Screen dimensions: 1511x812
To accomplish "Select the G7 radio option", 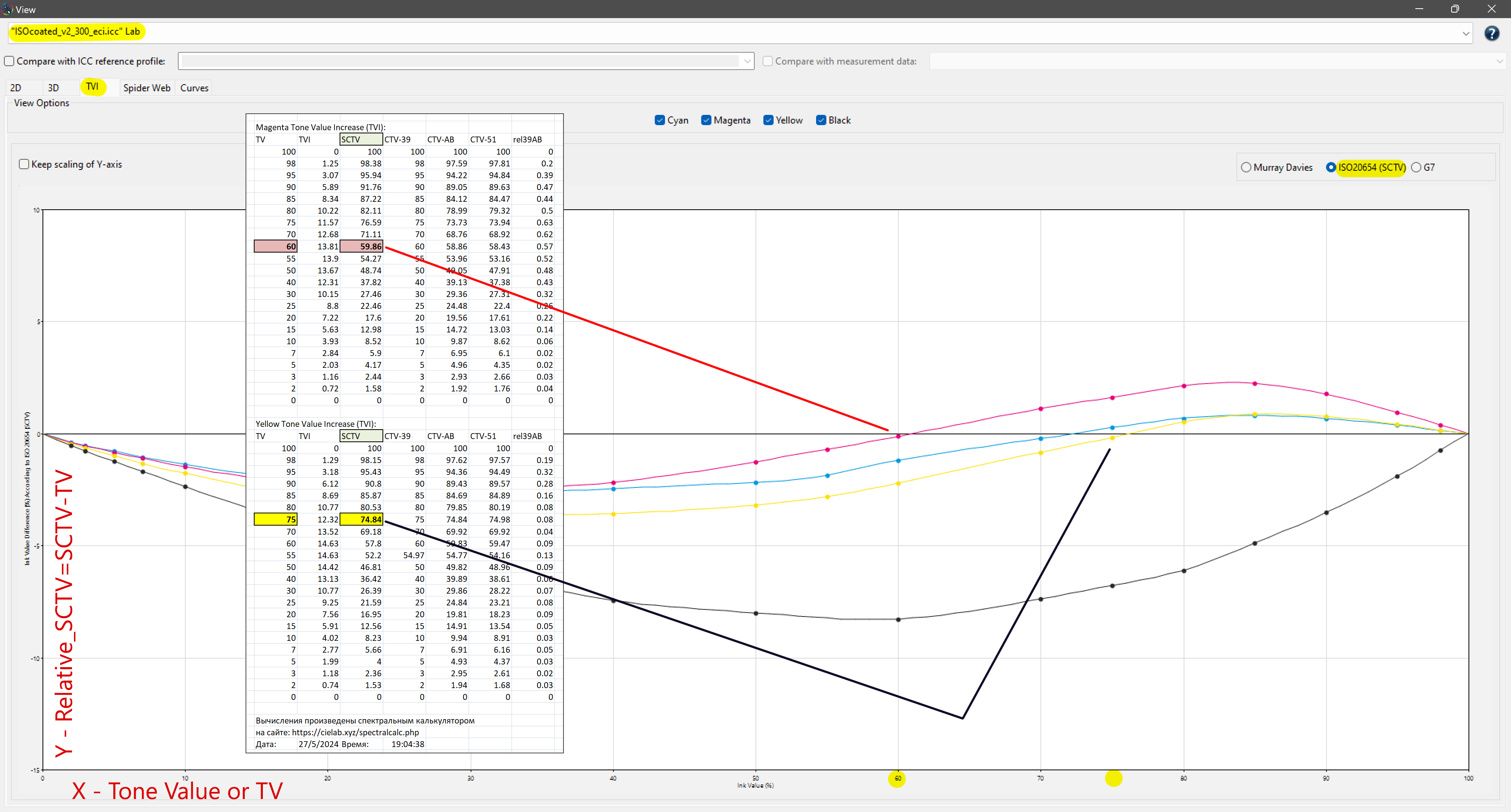I will (1416, 168).
